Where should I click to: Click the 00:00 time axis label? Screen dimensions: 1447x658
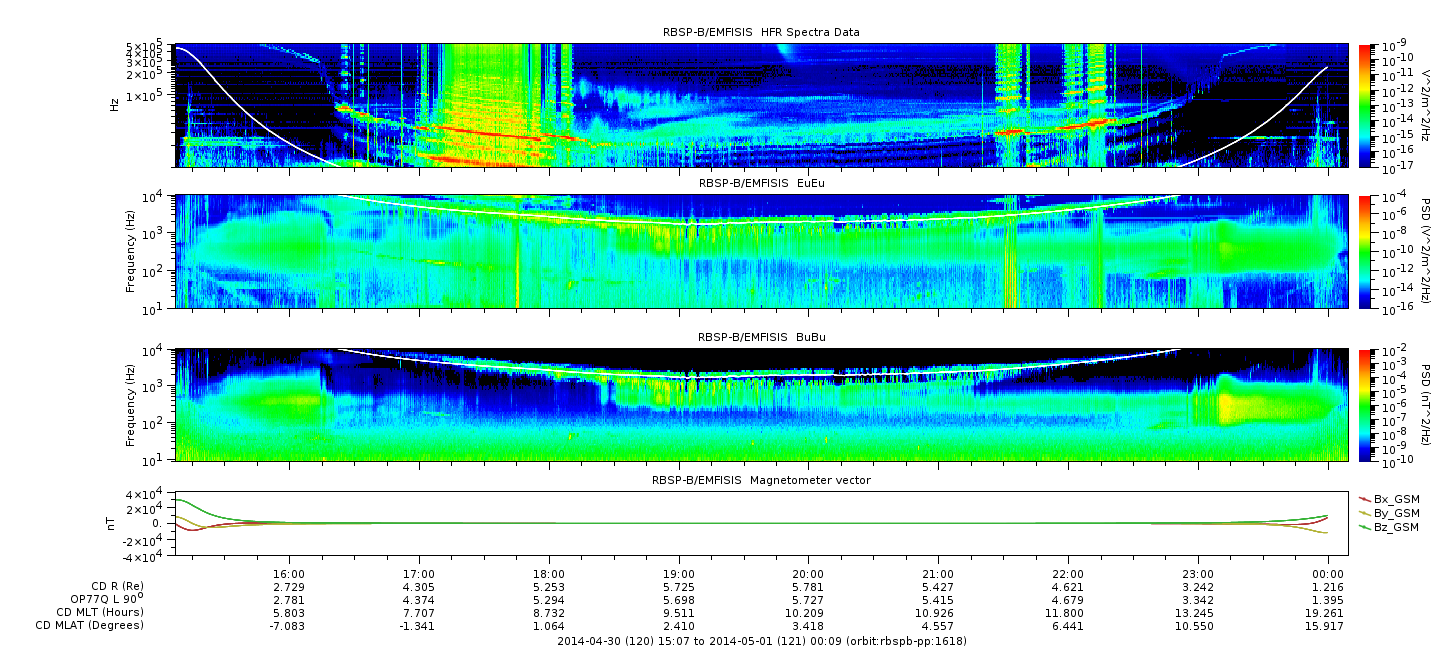(1328, 575)
